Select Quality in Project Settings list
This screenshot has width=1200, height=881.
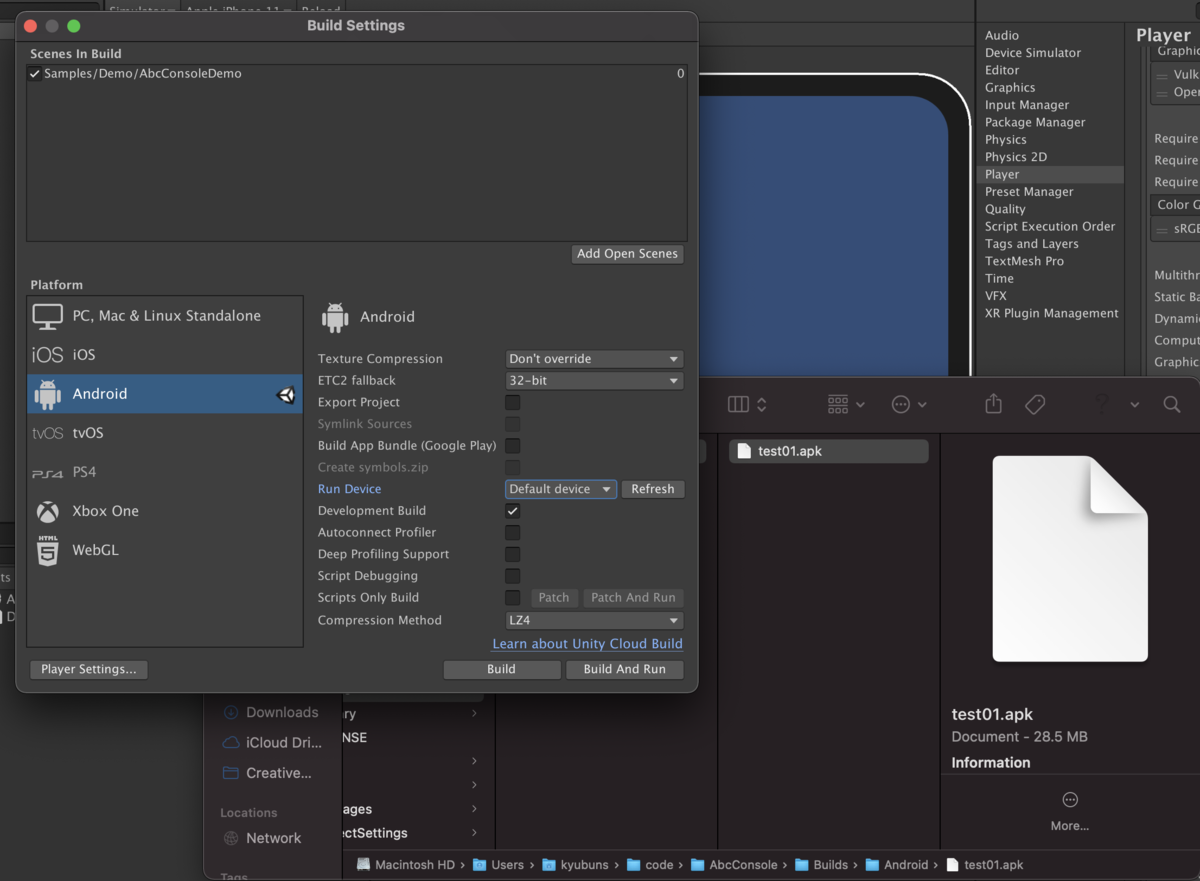click(1005, 210)
